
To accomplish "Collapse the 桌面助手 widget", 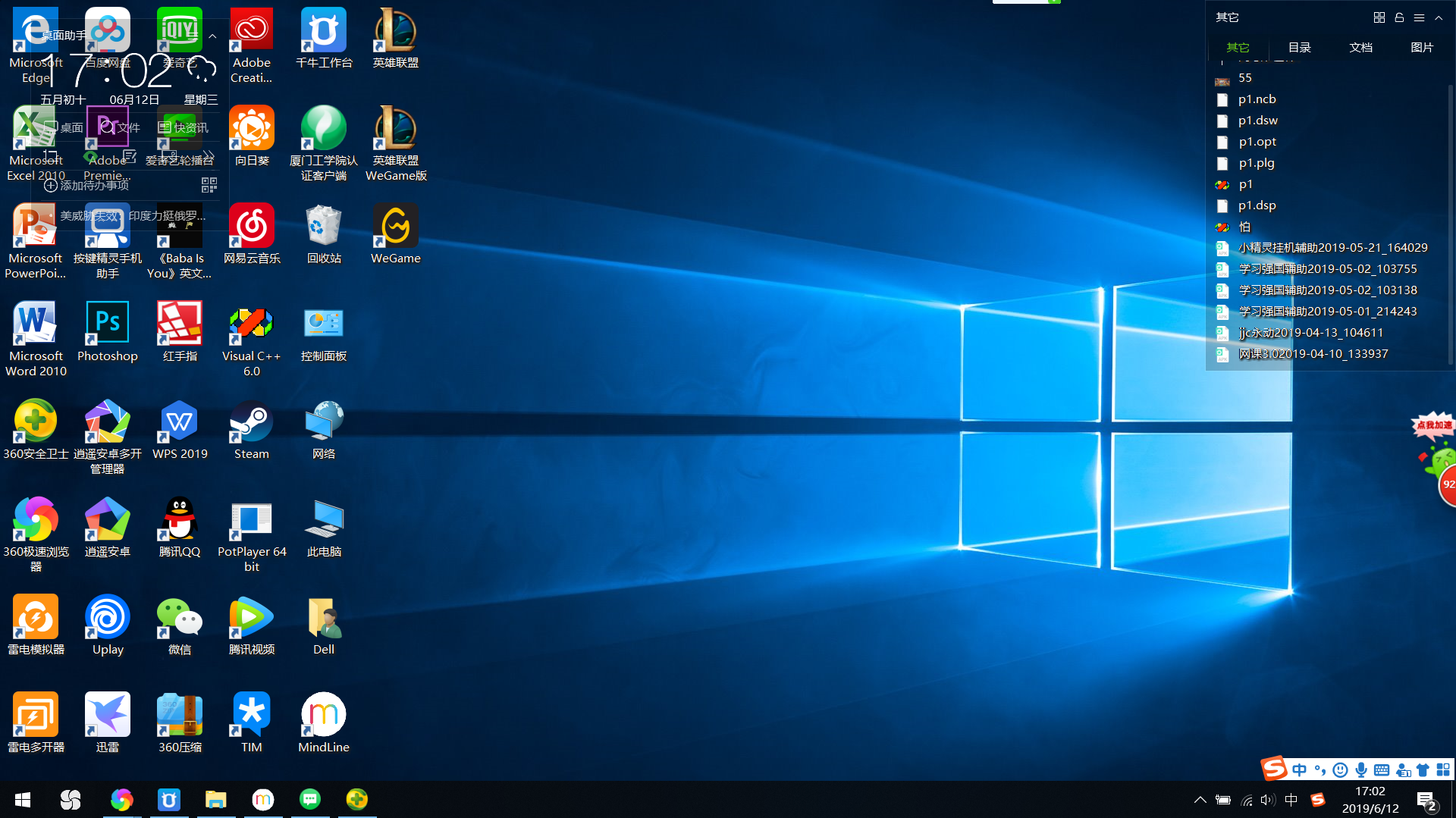I will click(212, 36).
